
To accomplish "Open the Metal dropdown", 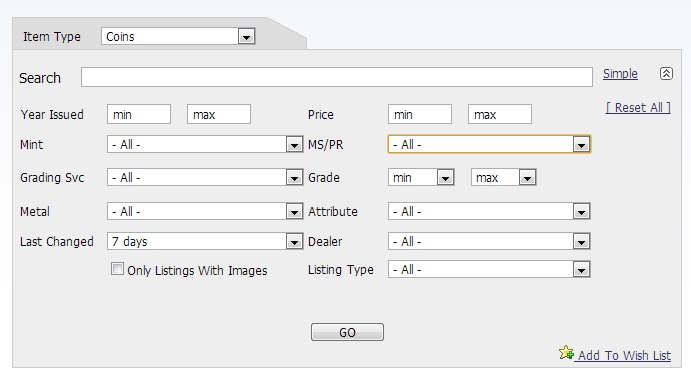I will [x=205, y=211].
